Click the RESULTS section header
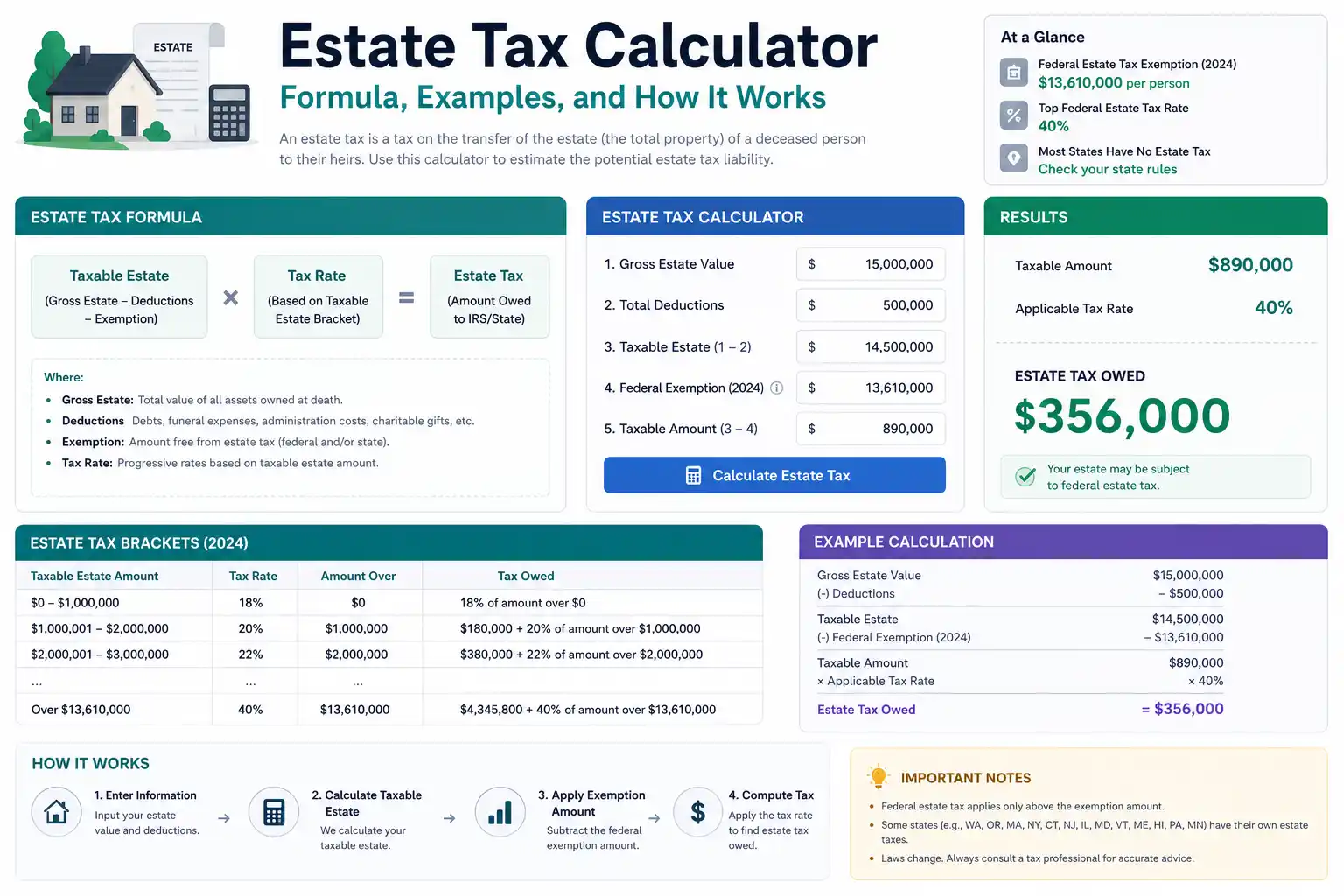 pyautogui.click(x=1156, y=217)
